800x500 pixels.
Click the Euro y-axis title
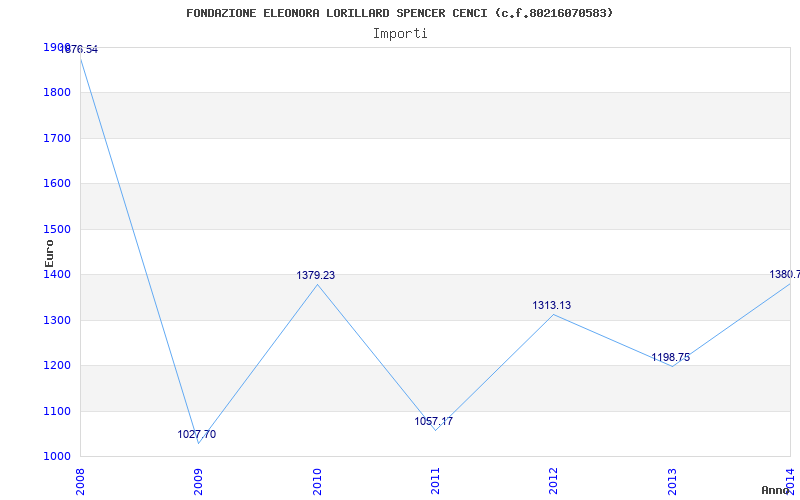49,252
